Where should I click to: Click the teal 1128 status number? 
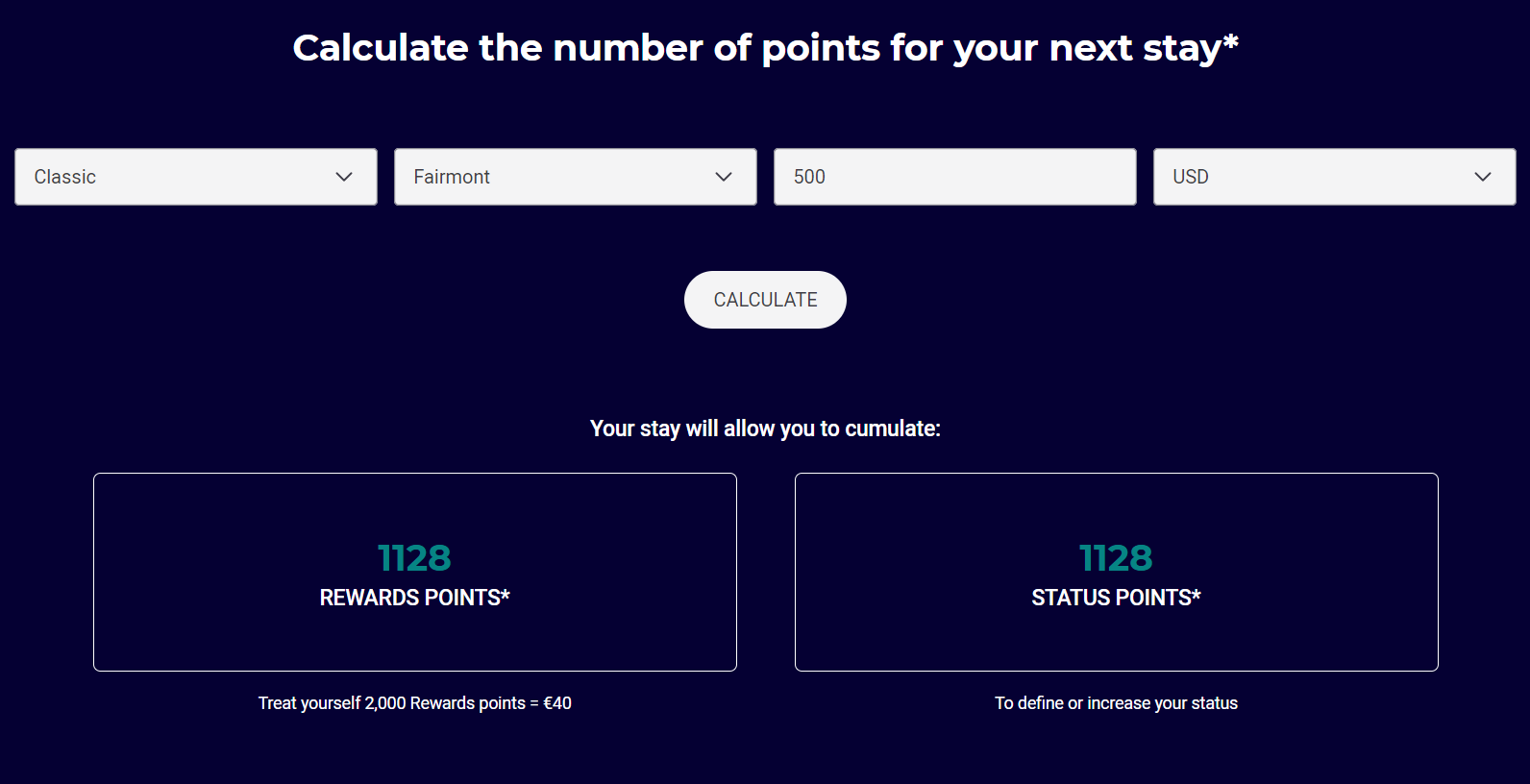pyautogui.click(x=1116, y=557)
